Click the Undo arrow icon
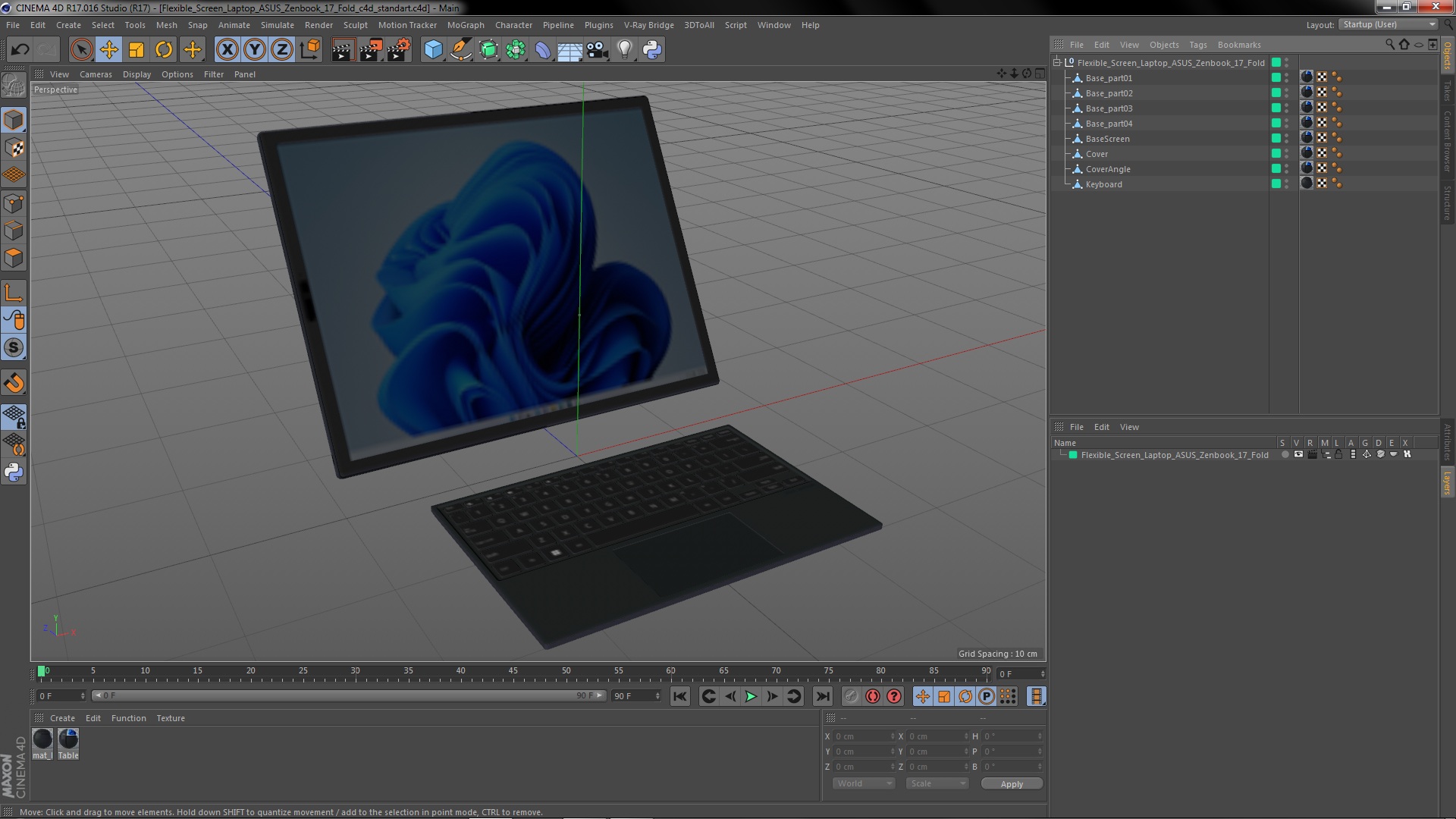 point(20,50)
